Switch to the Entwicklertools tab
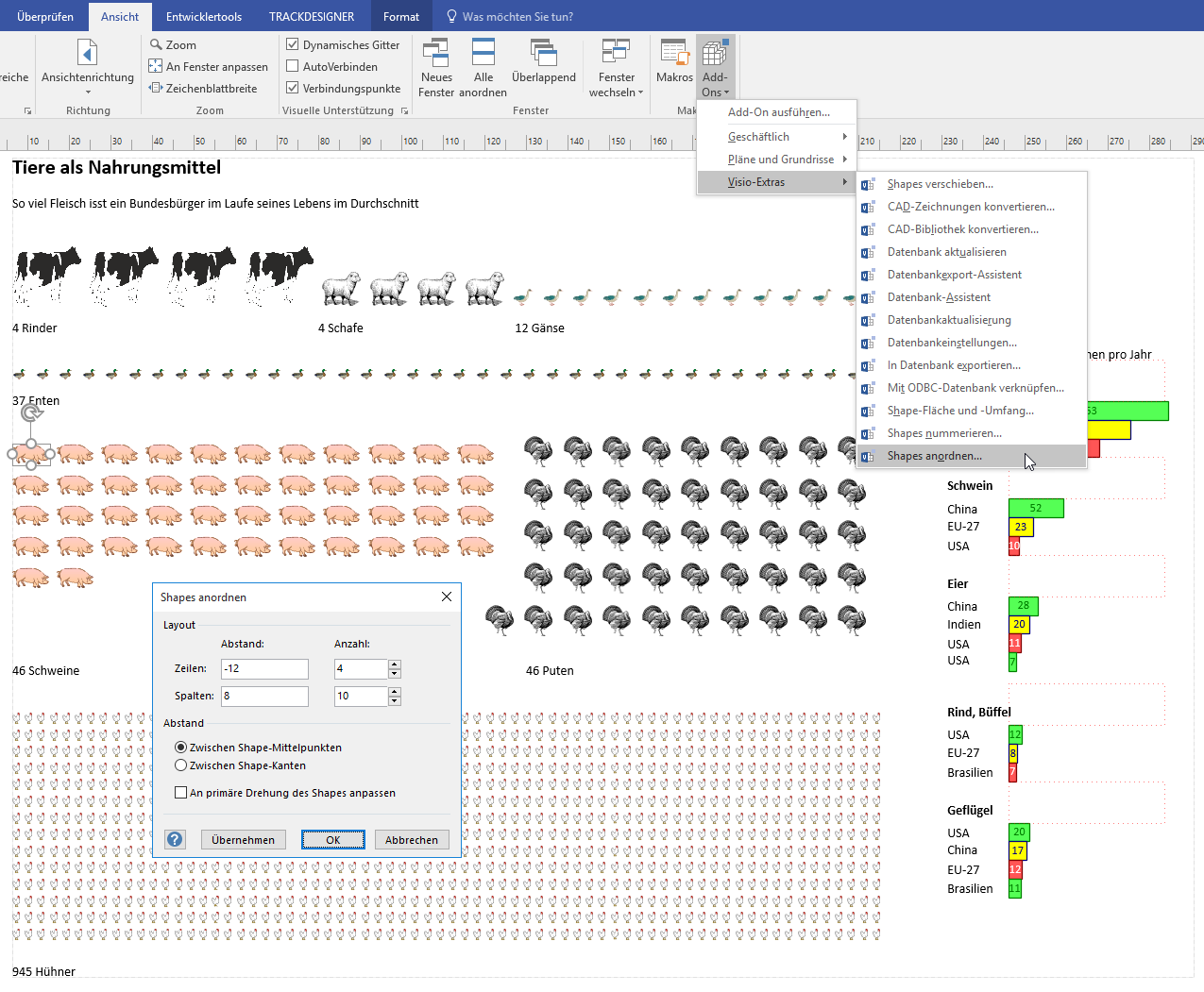This screenshot has height=992, width=1204. 204,16
